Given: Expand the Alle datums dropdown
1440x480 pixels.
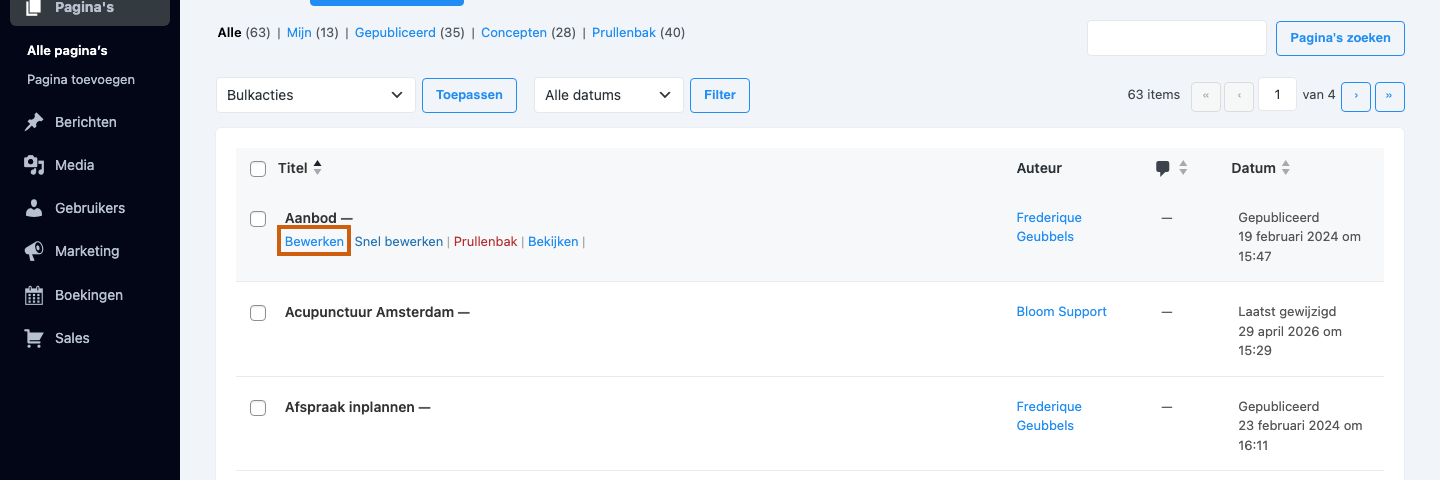Looking at the screenshot, I should tap(609, 95).
